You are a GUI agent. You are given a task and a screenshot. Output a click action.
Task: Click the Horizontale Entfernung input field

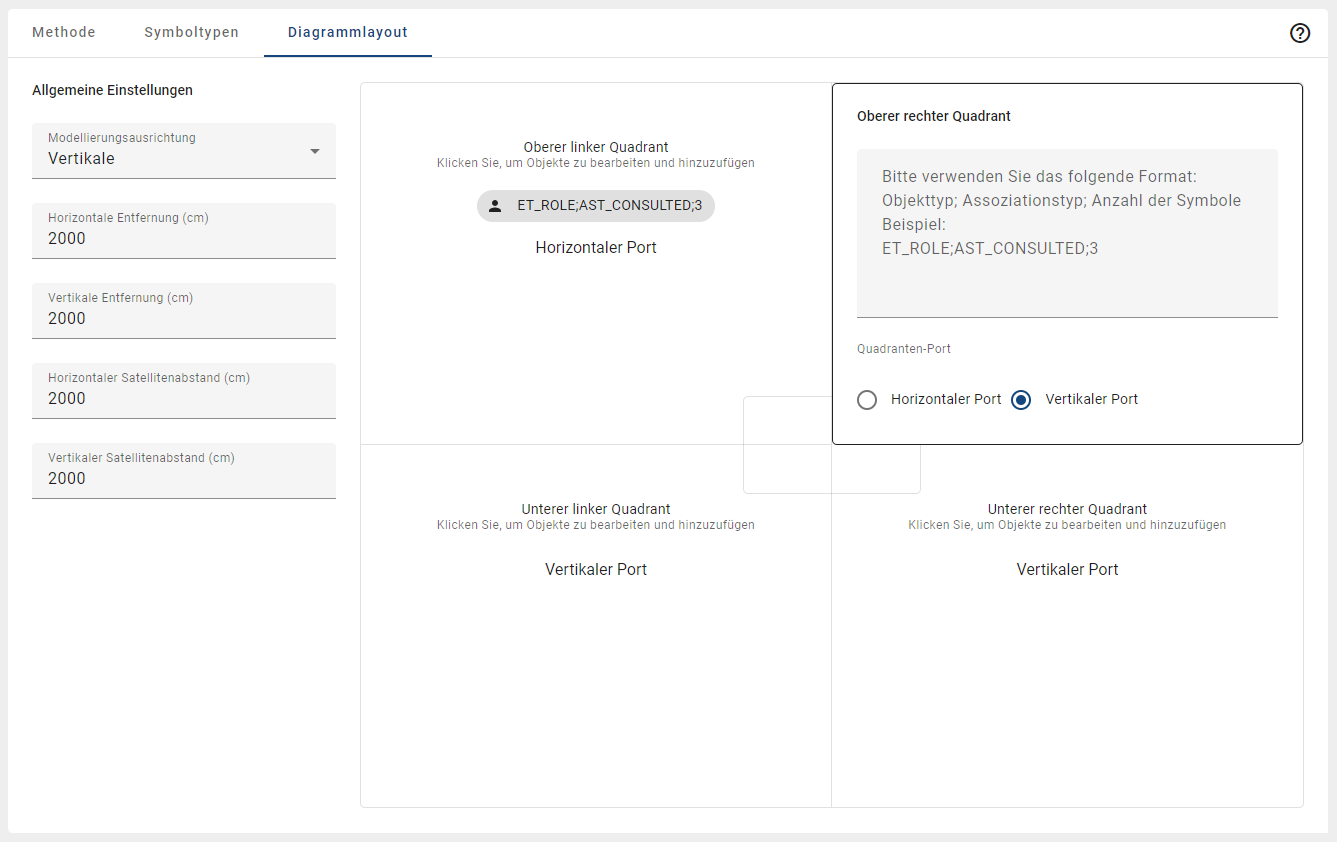tap(184, 231)
